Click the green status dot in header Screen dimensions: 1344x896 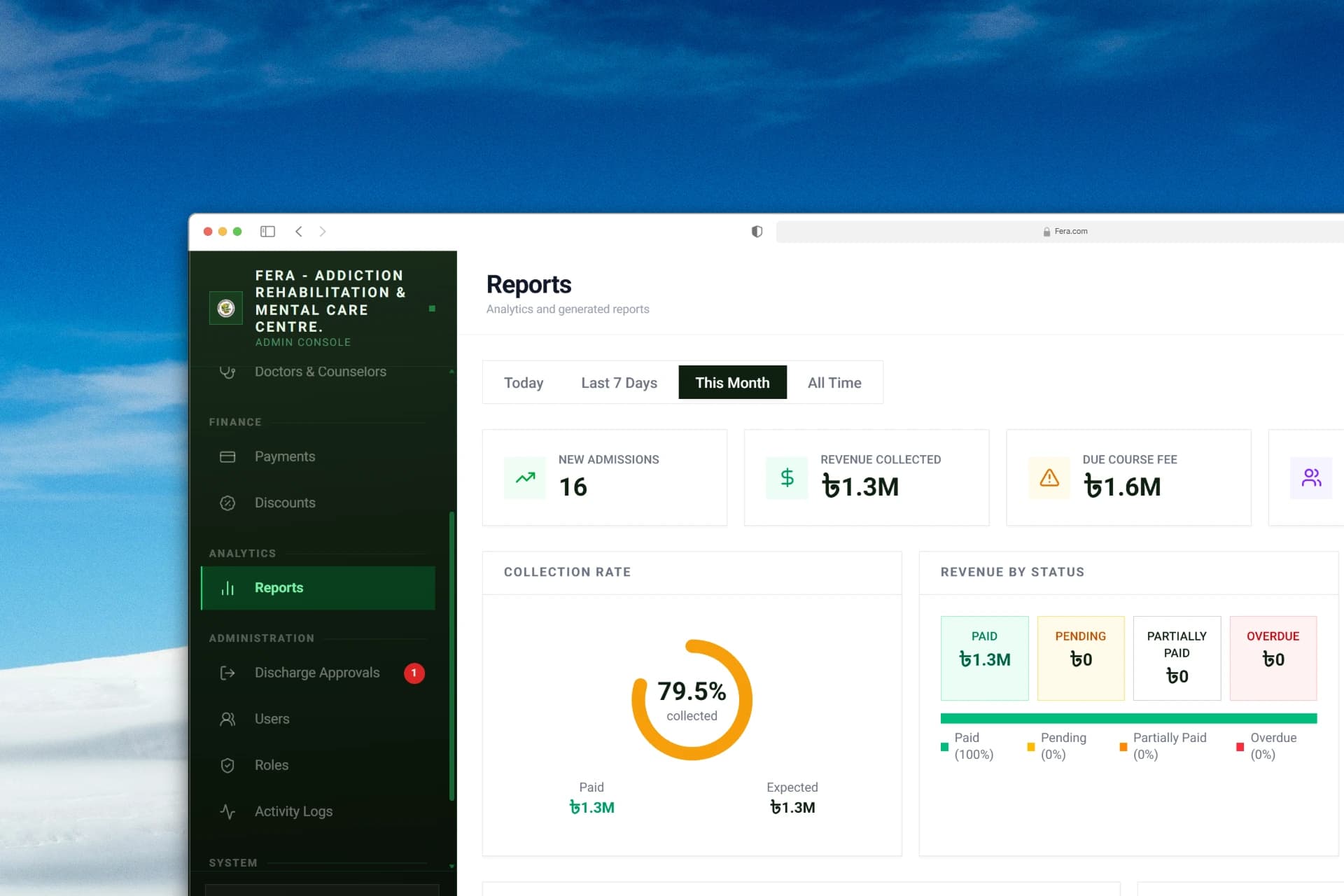point(432,308)
